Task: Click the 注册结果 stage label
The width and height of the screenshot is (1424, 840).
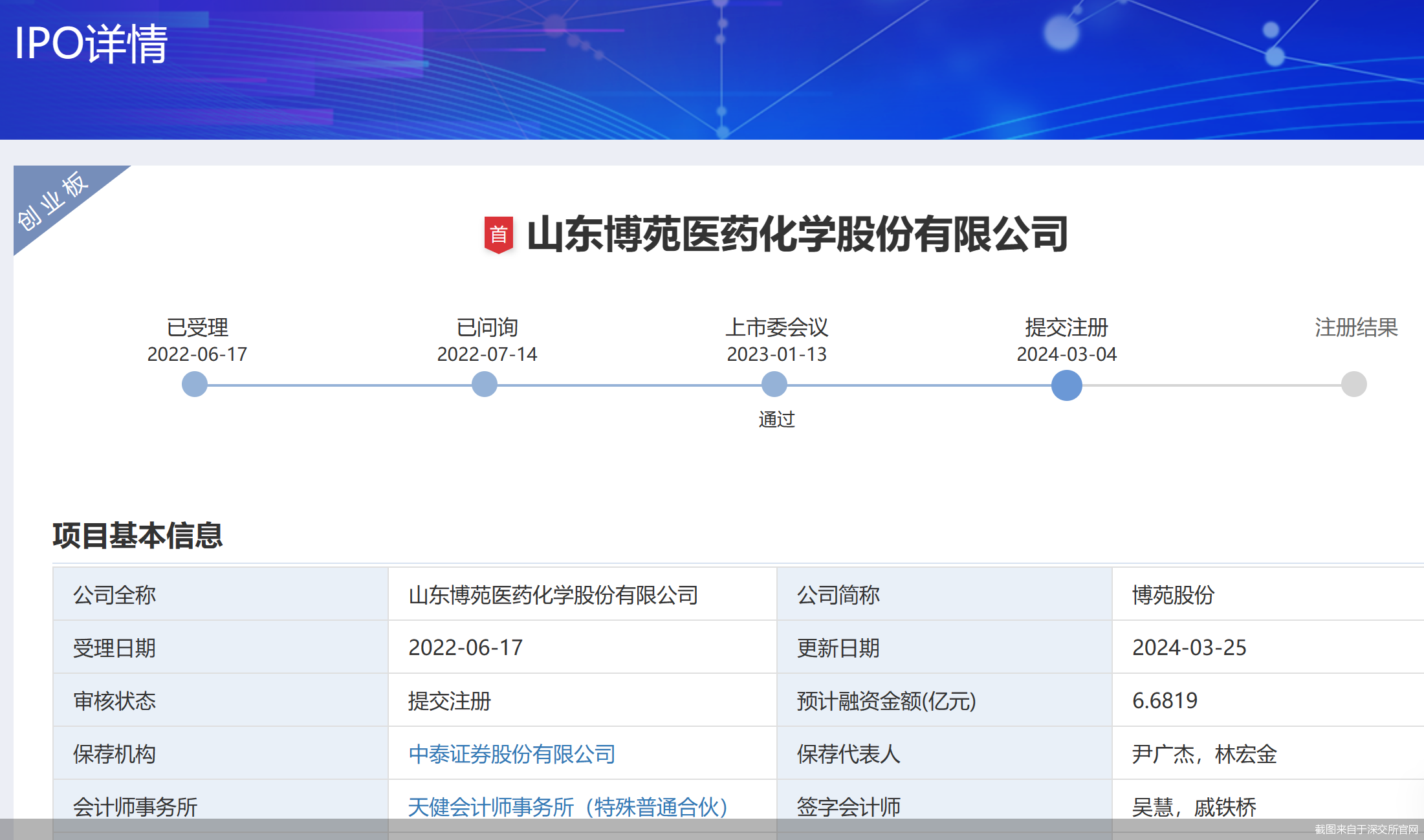Action: pyautogui.click(x=1357, y=327)
